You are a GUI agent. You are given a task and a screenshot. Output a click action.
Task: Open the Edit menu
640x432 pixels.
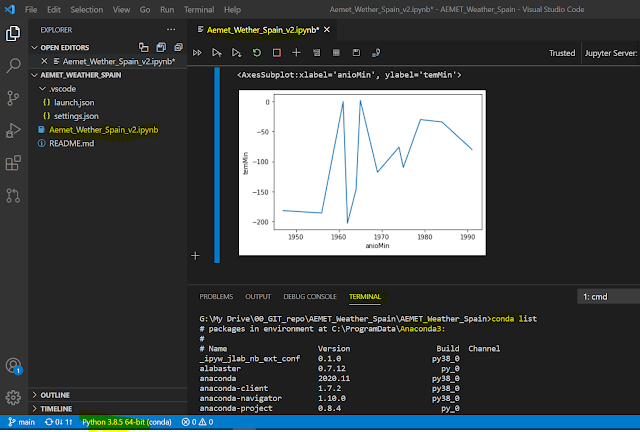53,9
